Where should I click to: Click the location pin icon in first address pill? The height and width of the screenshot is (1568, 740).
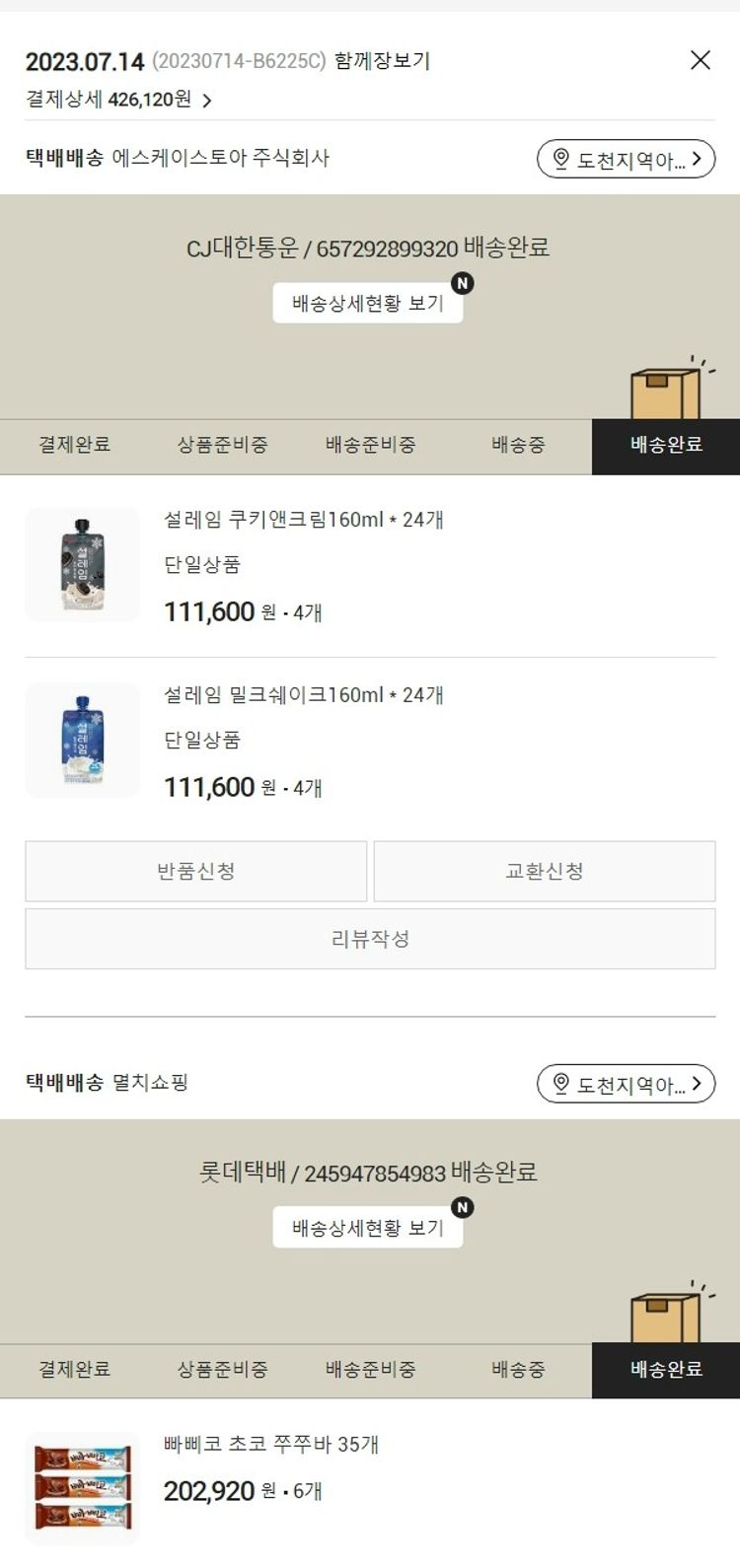click(x=561, y=160)
